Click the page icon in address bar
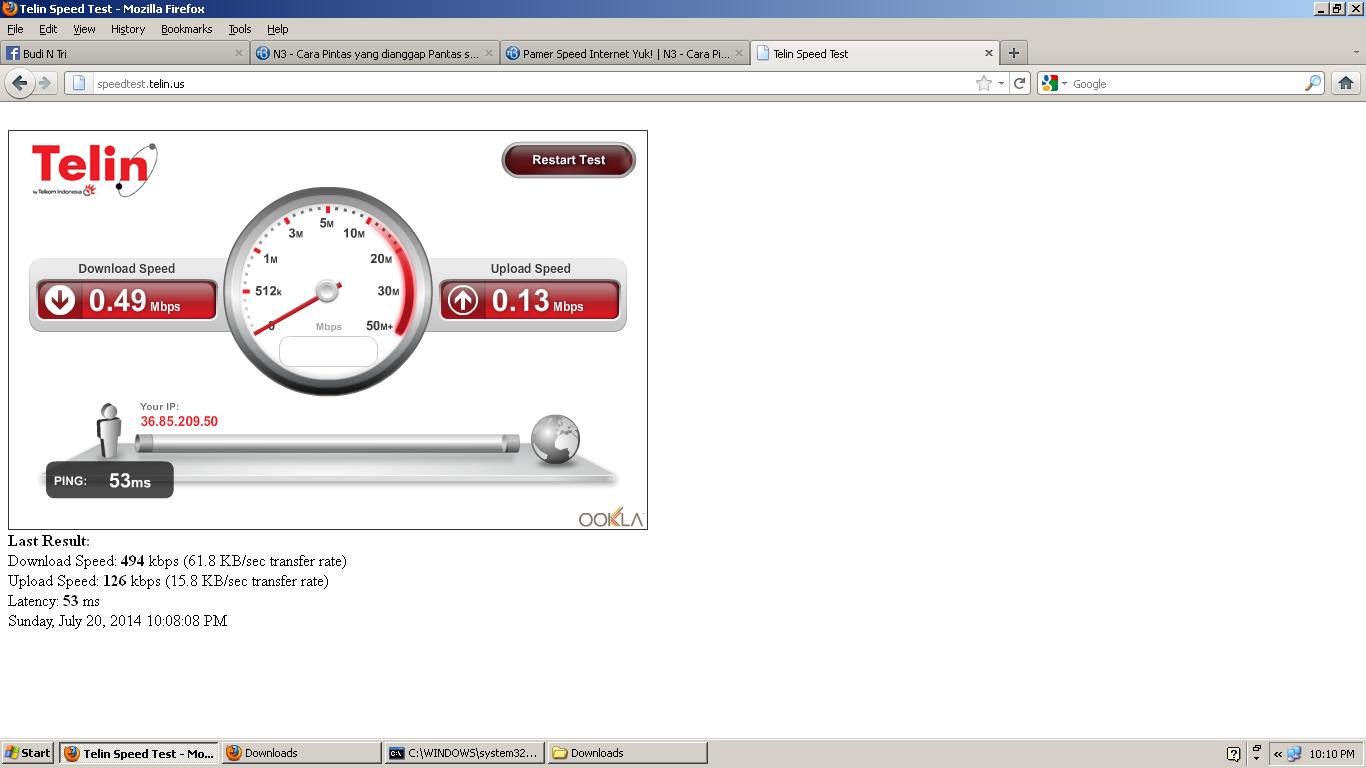Viewport: 1366px width, 768px height. (80, 84)
